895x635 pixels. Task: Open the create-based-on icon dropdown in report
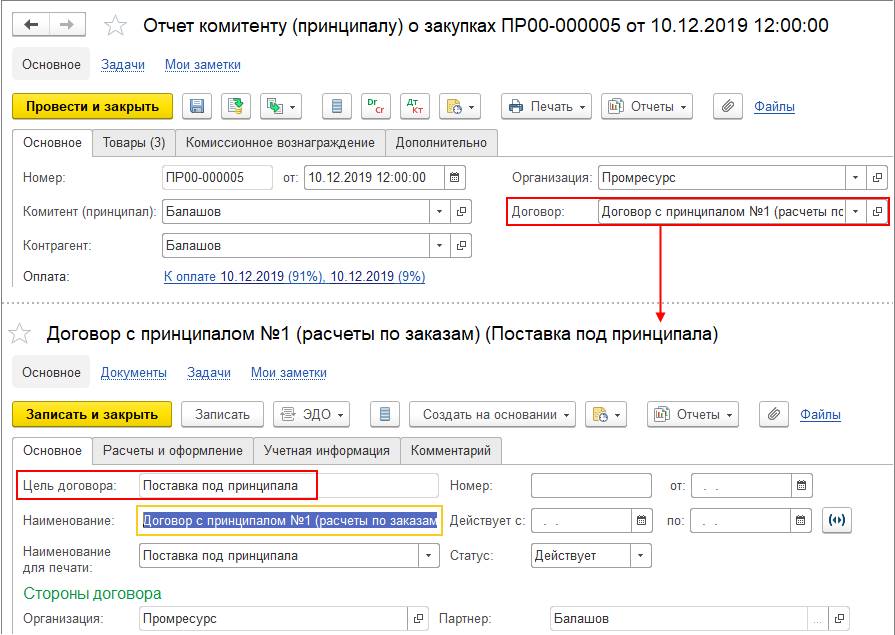coord(281,106)
